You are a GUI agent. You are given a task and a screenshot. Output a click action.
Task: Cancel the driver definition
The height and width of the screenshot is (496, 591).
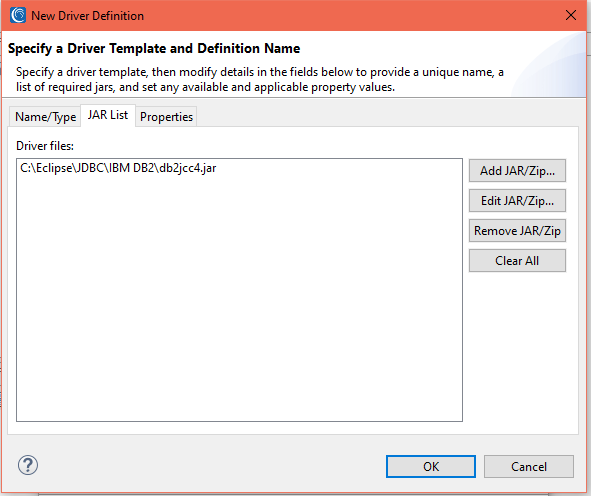coord(529,467)
